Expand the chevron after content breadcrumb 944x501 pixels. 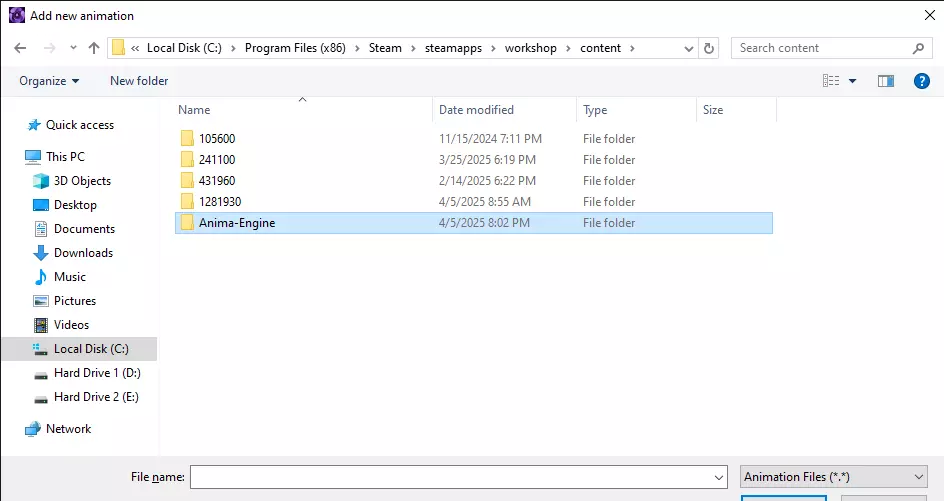pos(632,48)
